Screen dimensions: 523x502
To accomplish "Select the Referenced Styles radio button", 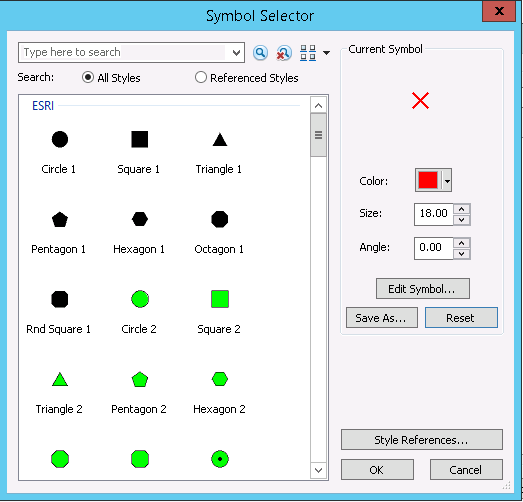I will pos(200,77).
